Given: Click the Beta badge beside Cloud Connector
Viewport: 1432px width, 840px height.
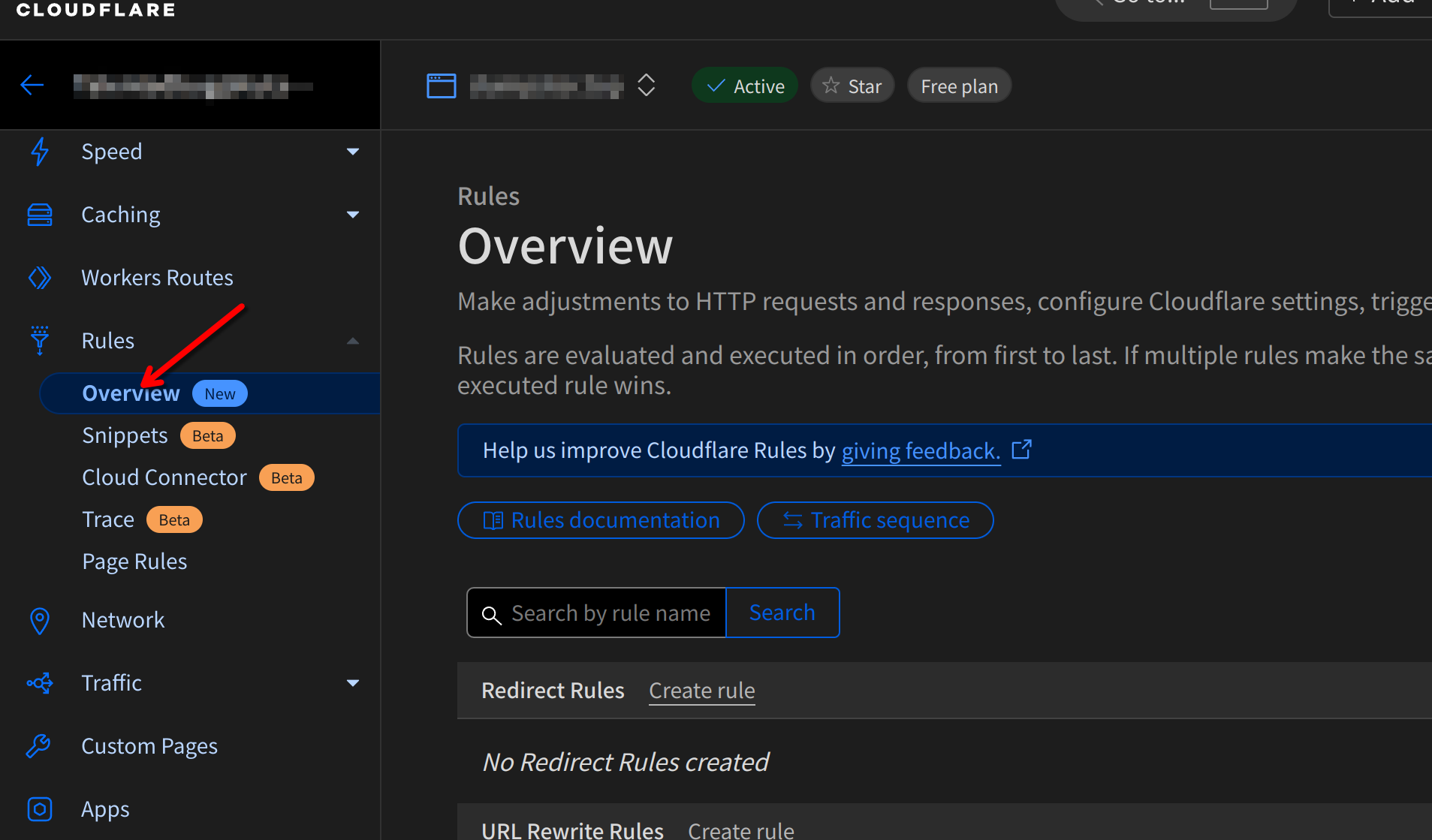Looking at the screenshot, I should click(287, 477).
